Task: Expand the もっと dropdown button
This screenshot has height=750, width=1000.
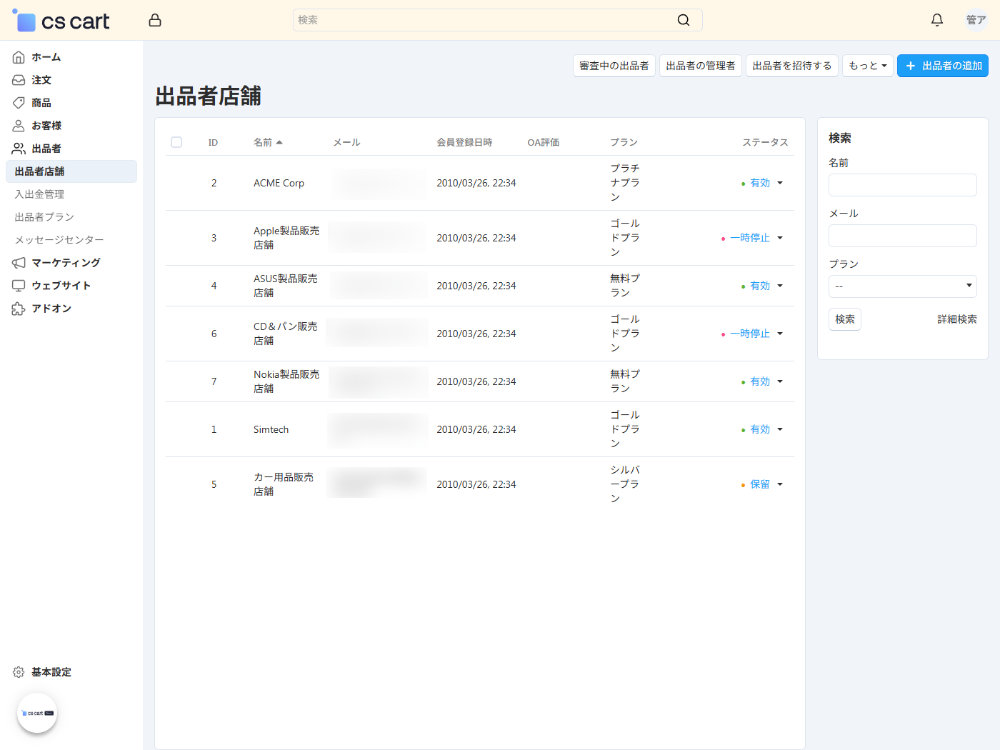Action: click(x=867, y=66)
